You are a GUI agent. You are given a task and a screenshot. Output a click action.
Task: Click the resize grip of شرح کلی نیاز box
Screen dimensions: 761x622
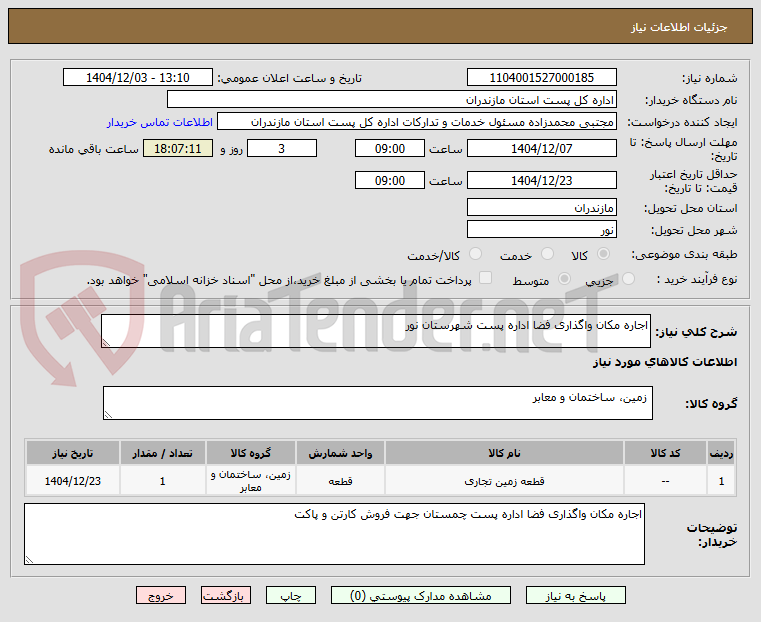106,343
